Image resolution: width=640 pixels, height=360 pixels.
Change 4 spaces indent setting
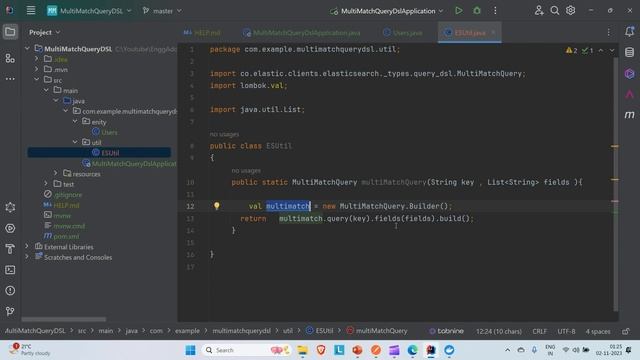(598, 331)
